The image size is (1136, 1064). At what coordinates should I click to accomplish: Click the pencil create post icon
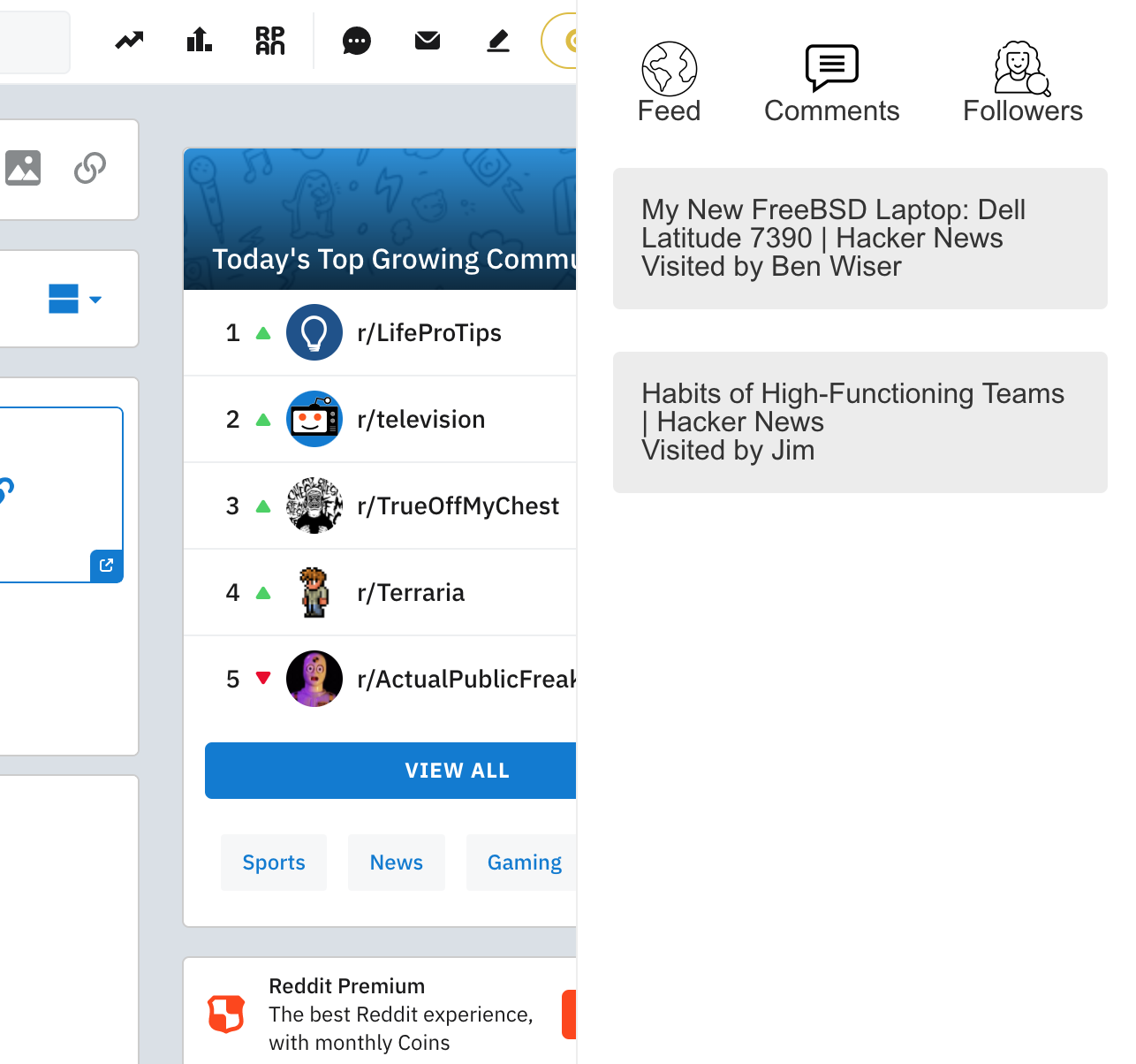(498, 41)
